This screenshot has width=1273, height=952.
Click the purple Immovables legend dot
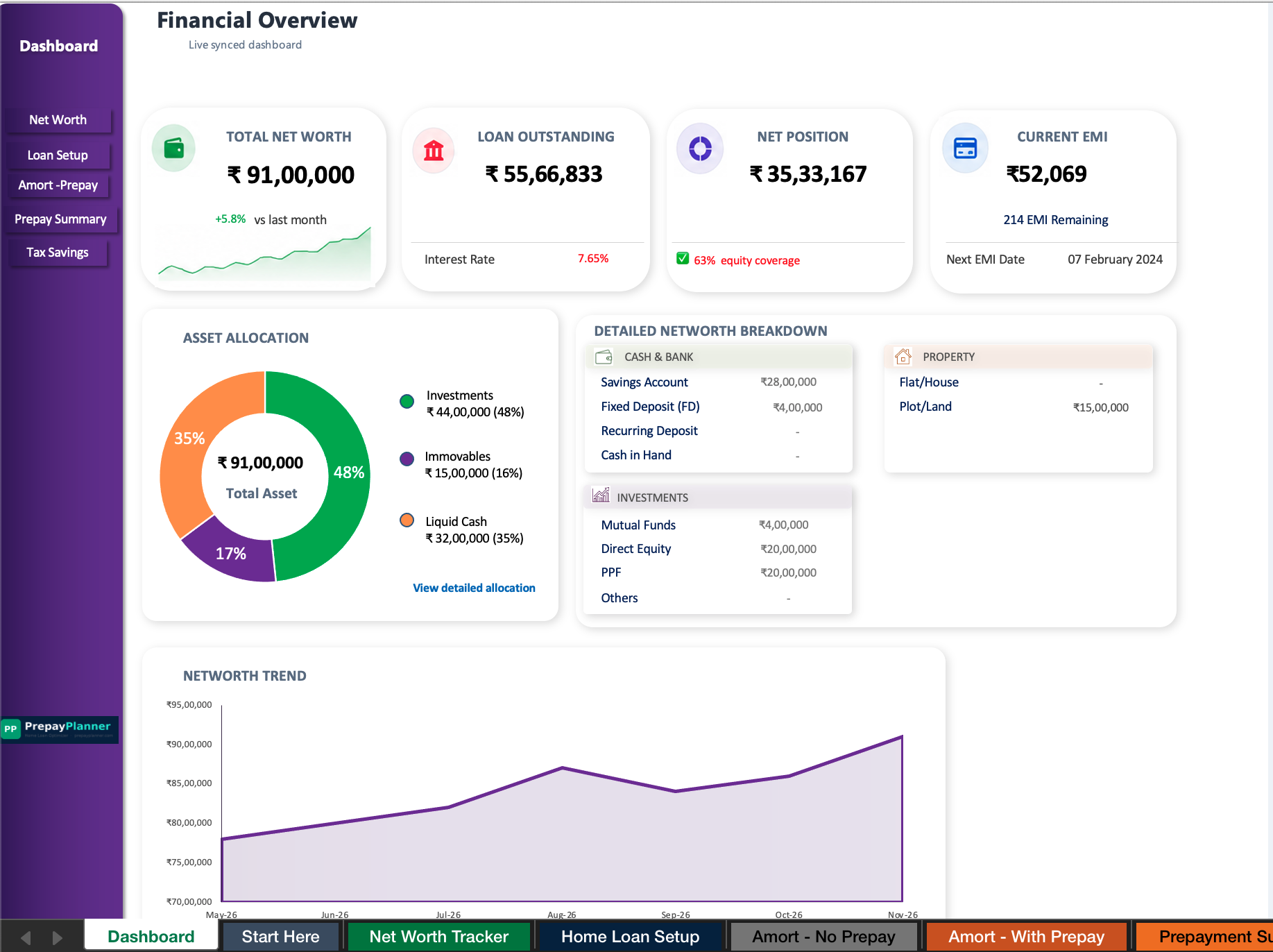coord(407,459)
